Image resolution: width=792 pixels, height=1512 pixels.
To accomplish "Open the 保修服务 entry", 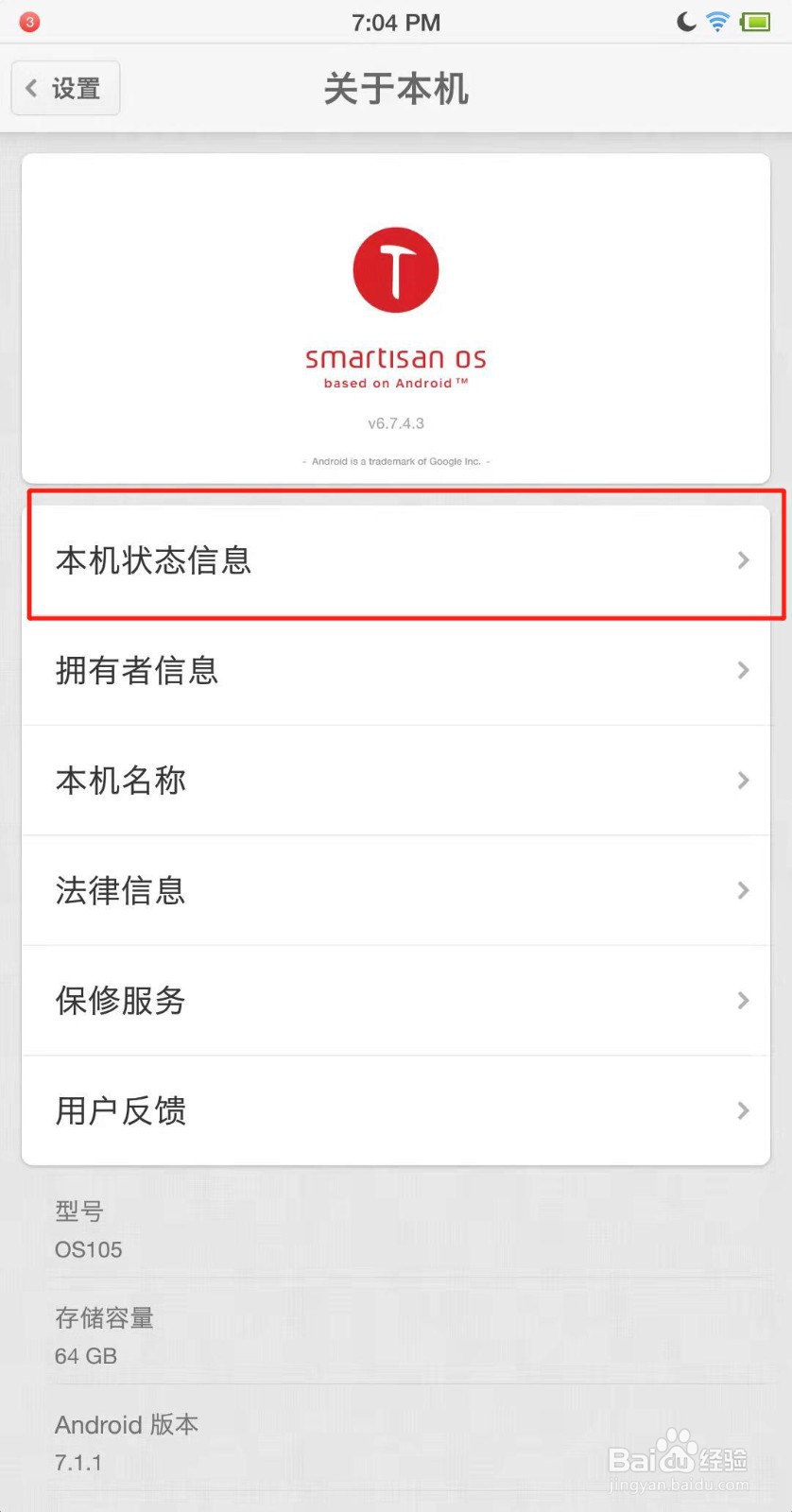I will click(x=396, y=1001).
